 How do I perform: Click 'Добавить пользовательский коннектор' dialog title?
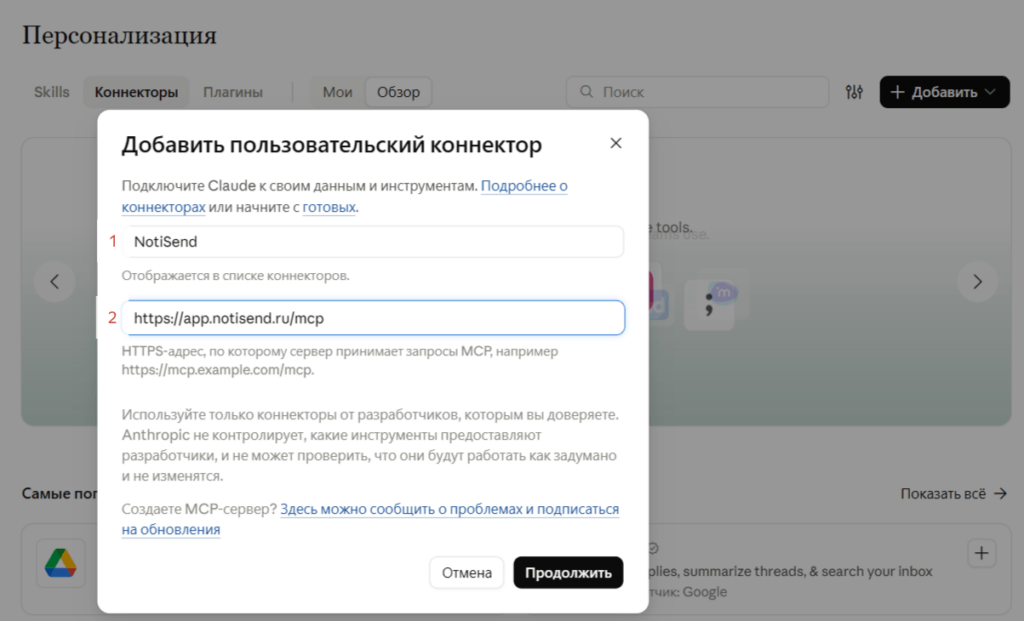(x=332, y=144)
